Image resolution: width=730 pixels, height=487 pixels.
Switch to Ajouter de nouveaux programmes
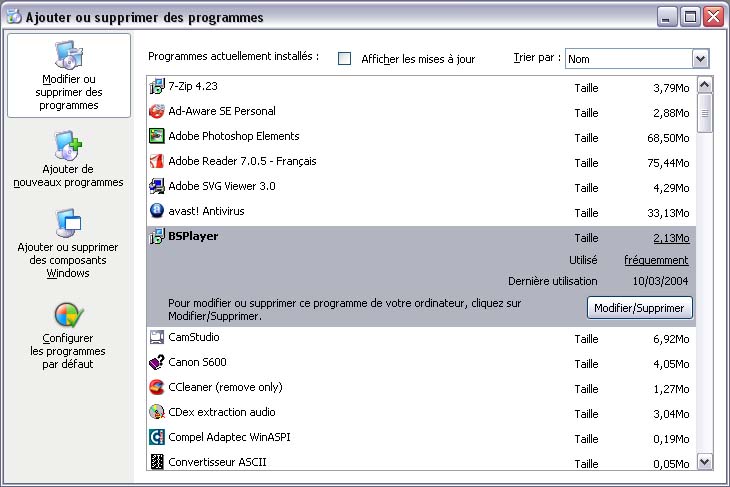tap(69, 160)
